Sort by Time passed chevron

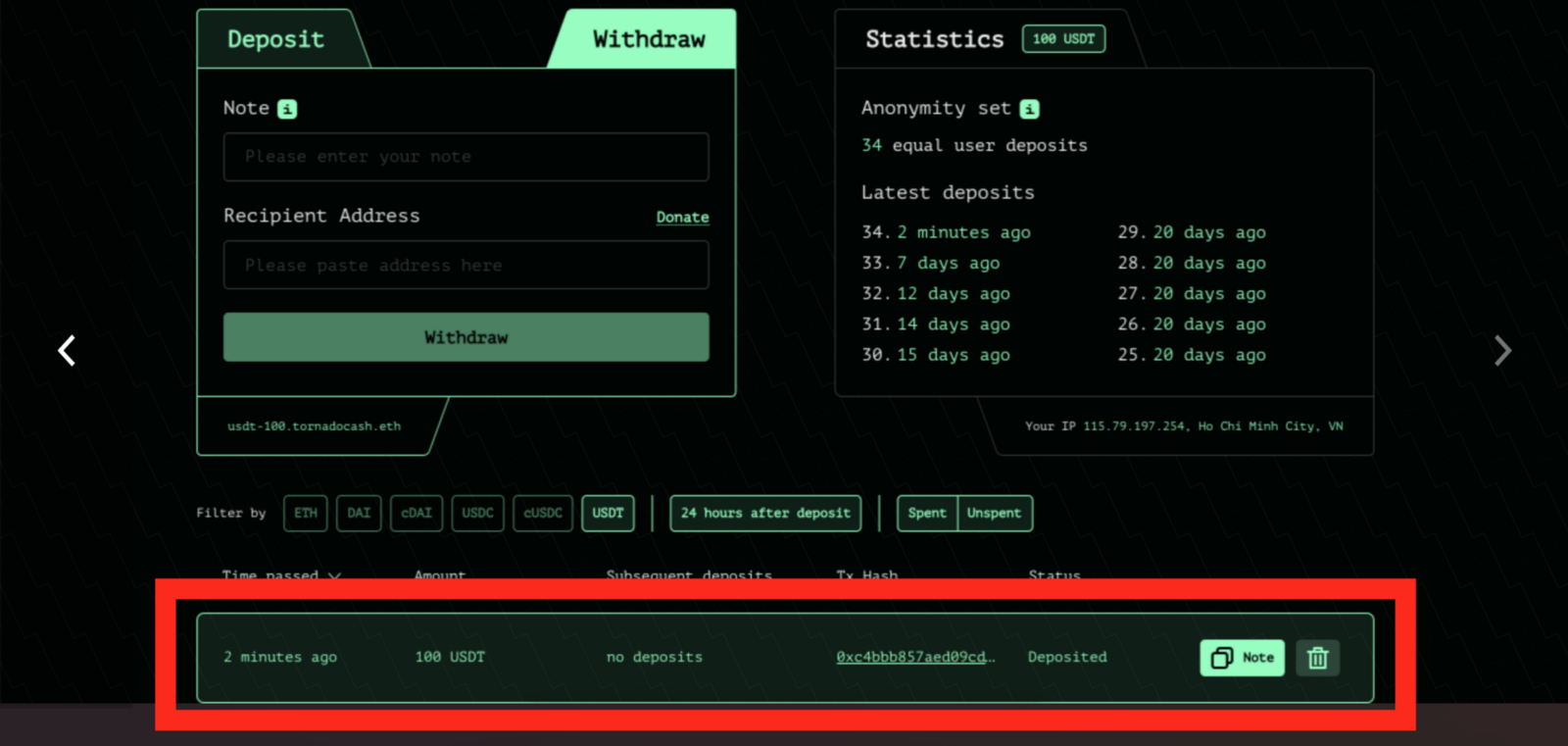(x=334, y=574)
